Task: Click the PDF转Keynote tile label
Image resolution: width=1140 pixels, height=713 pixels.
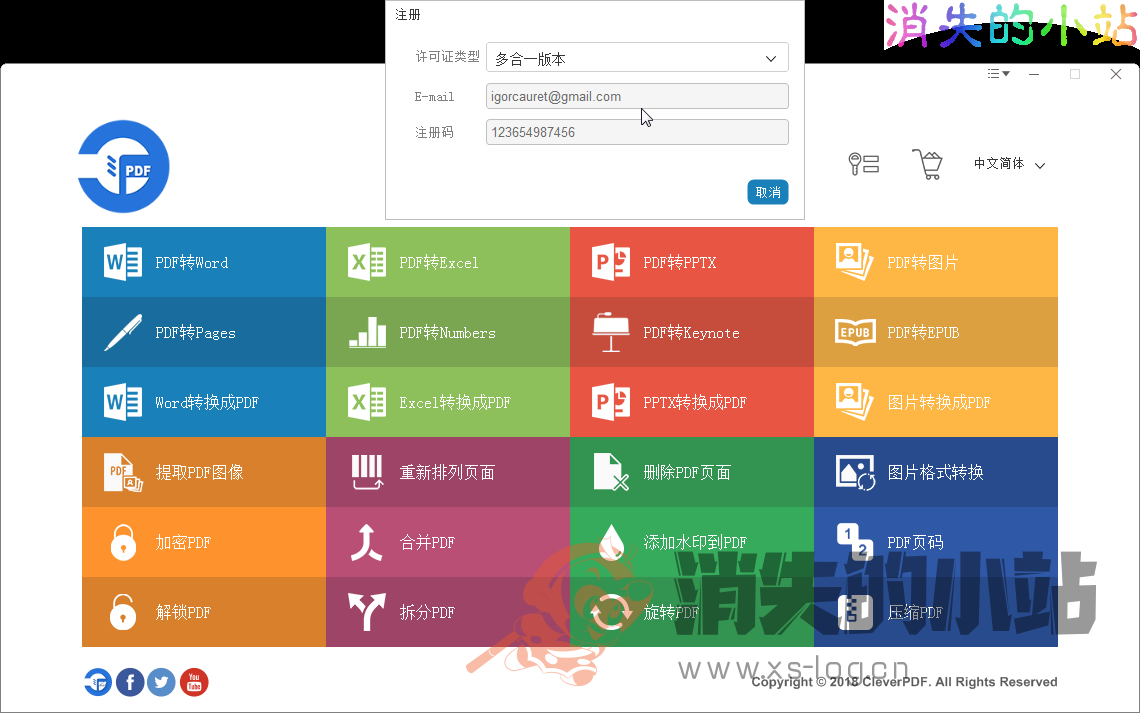Action: coord(691,333)
